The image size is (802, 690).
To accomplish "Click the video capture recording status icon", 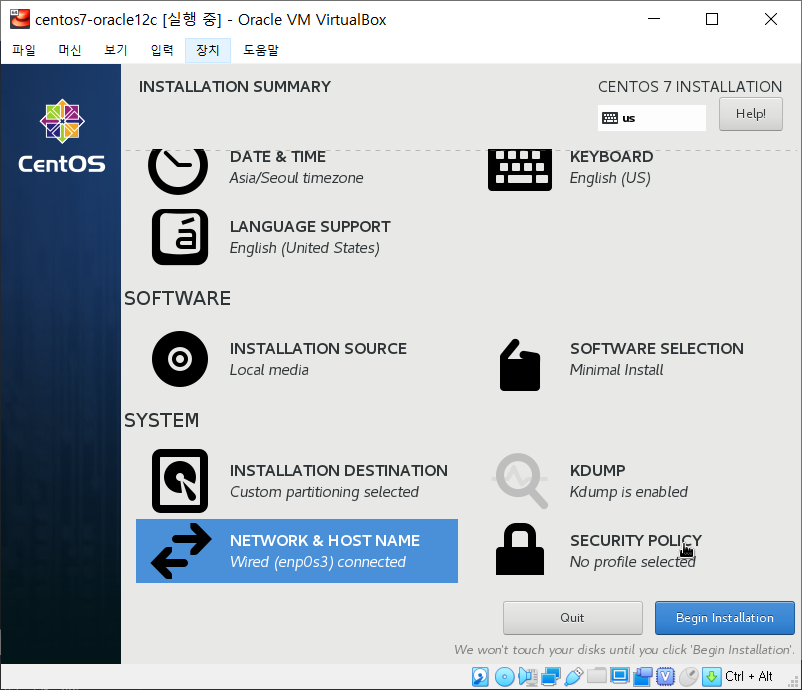I will point(643,677).
